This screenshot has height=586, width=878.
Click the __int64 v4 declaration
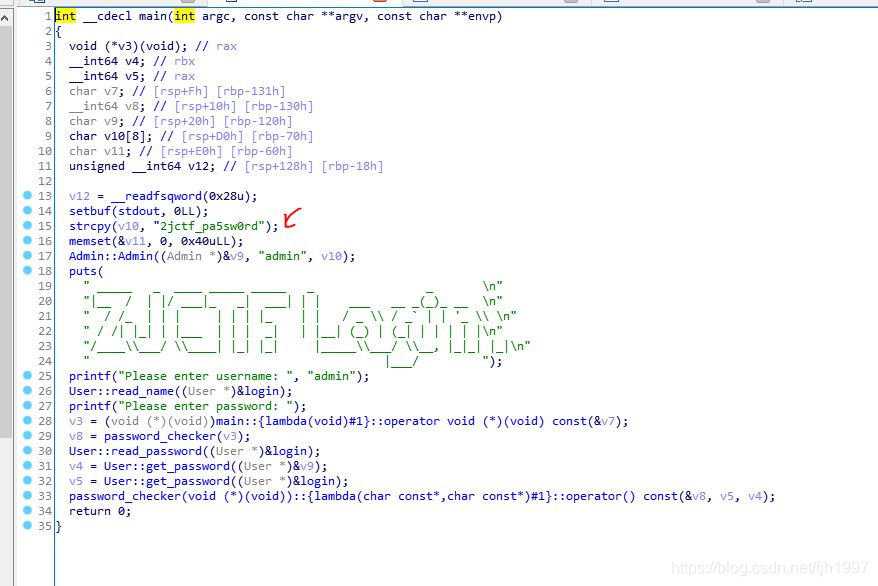107,62
